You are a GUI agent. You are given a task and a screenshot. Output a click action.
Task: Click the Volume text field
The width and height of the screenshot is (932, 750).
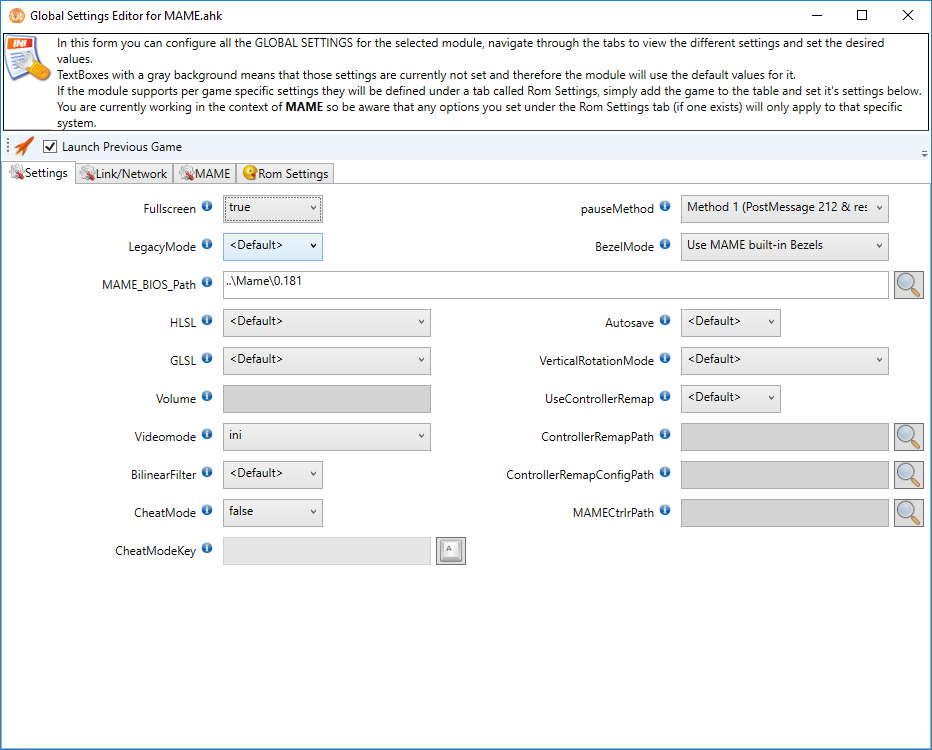[x=326, y=399]
